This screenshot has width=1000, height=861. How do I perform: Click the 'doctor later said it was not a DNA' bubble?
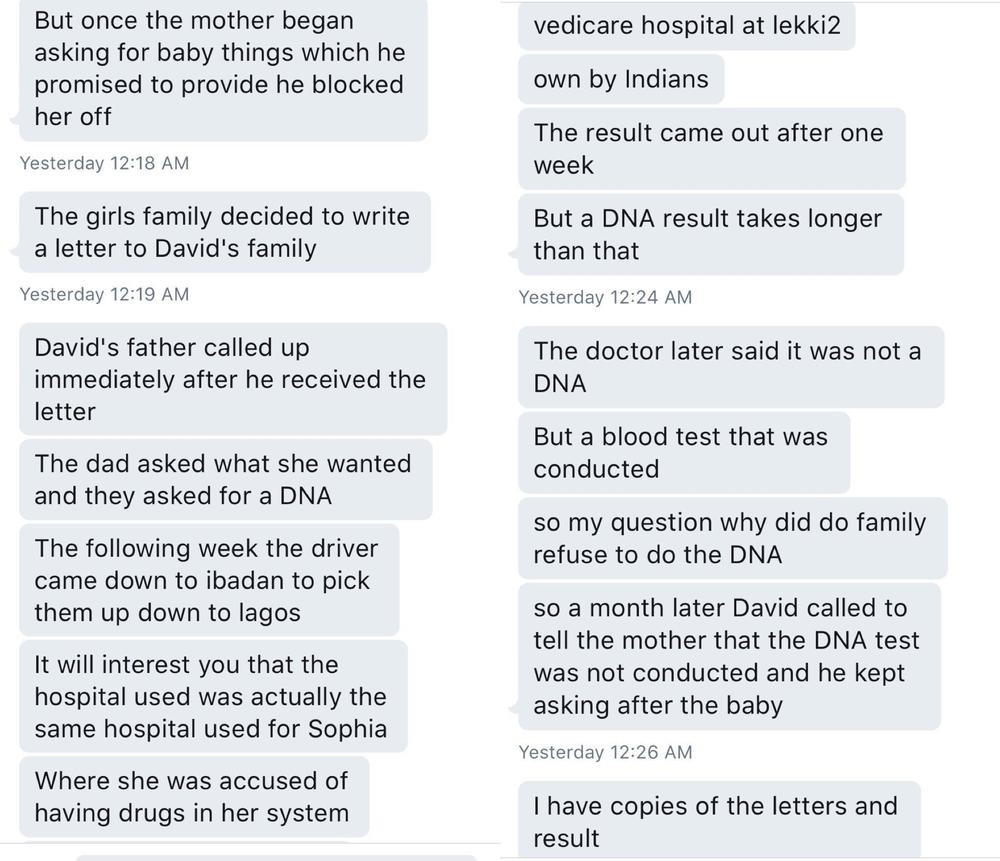tap(731, 367)
